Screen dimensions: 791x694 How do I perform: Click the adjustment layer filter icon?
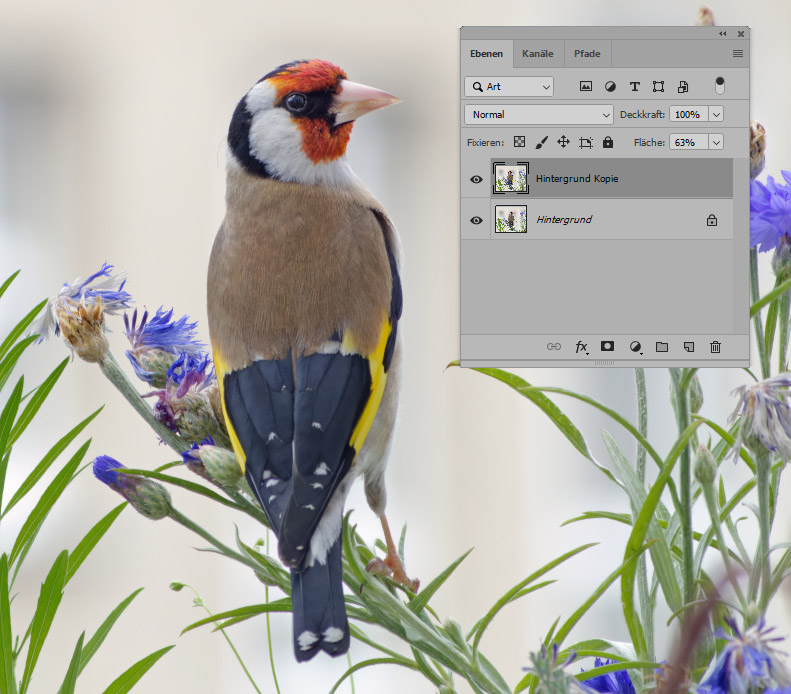(610, 87)
